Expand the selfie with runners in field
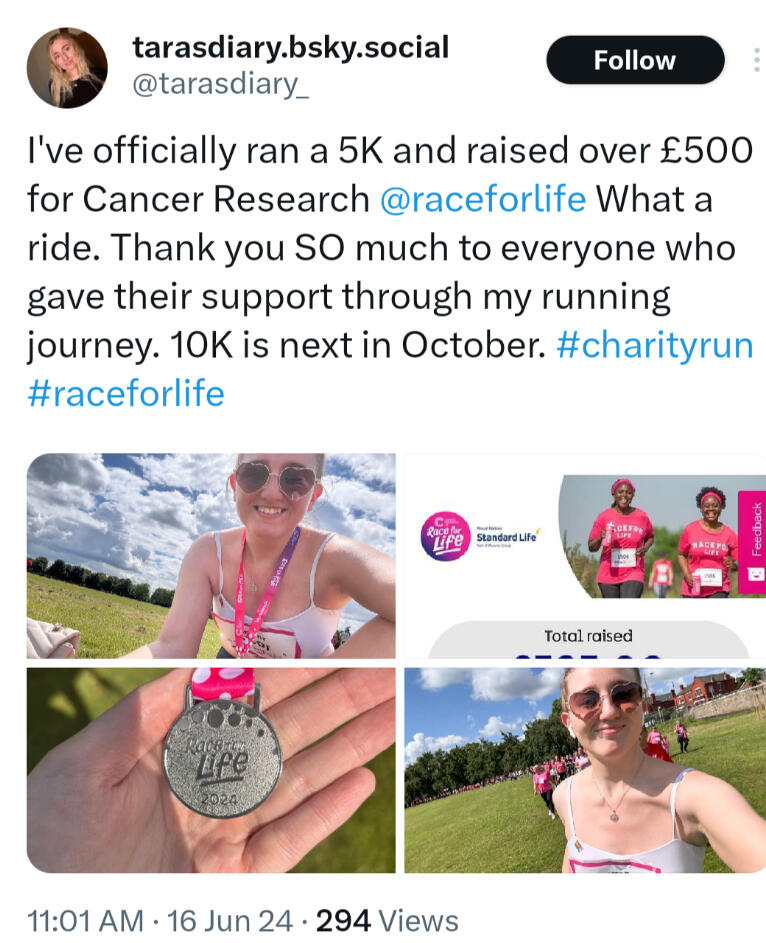This screenshot has height=943, width=766. pos(584,770)
